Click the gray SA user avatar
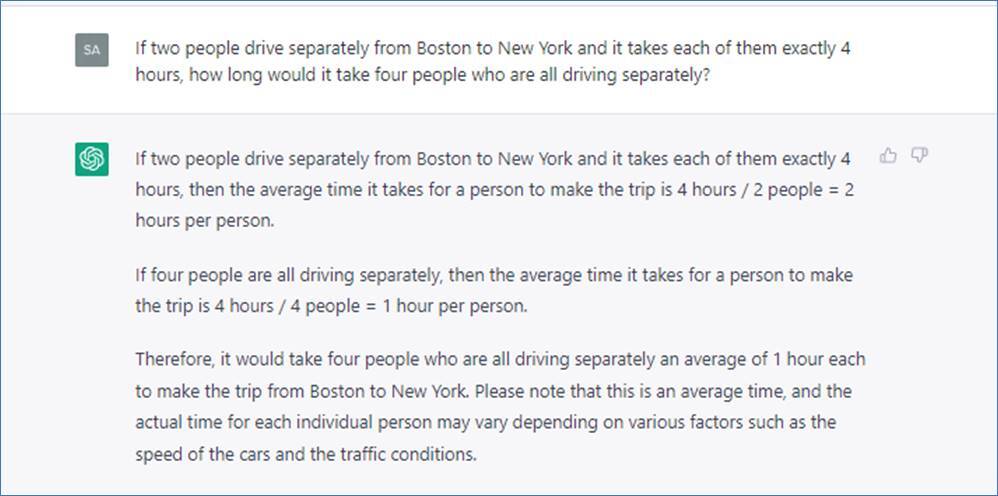Screen dimensions: 998x496 click(92, 49)
